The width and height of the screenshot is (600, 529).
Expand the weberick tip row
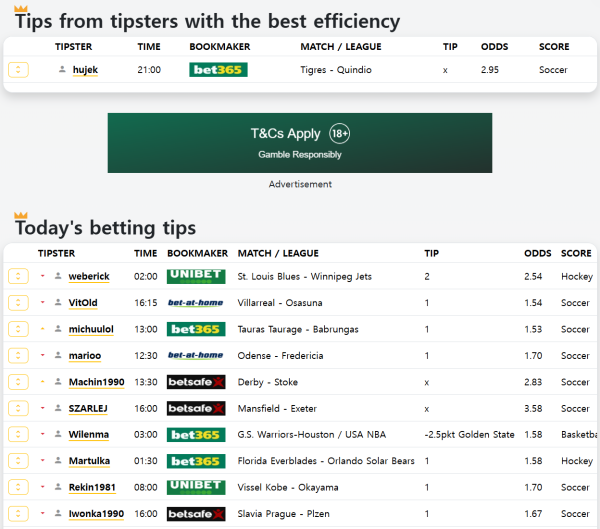coord(18,276)
